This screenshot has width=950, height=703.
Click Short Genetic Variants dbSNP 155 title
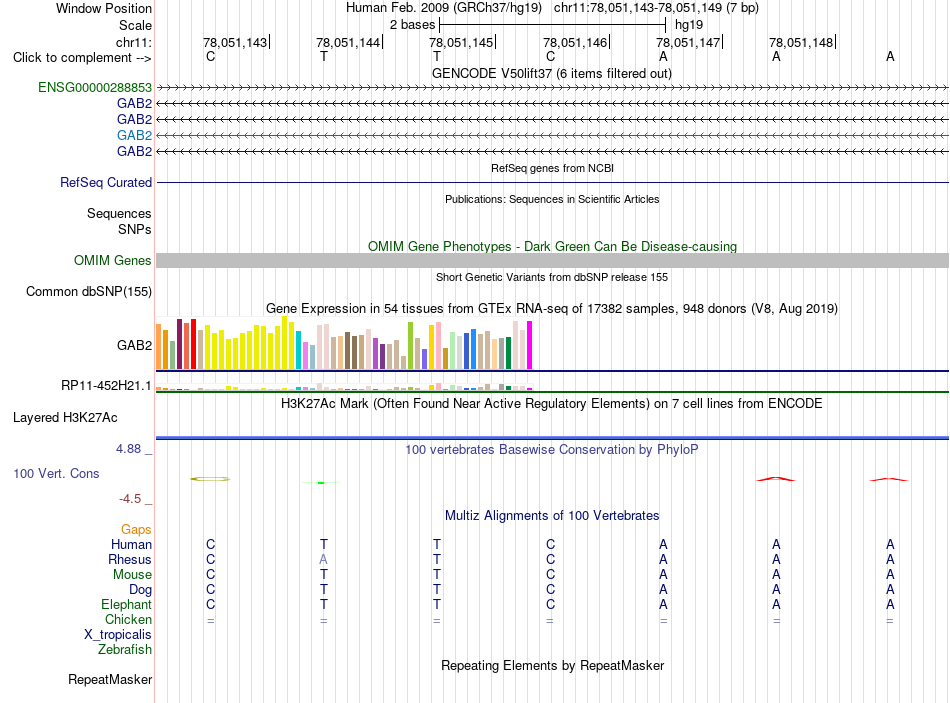pyautogui.click(x=552, y=277)
